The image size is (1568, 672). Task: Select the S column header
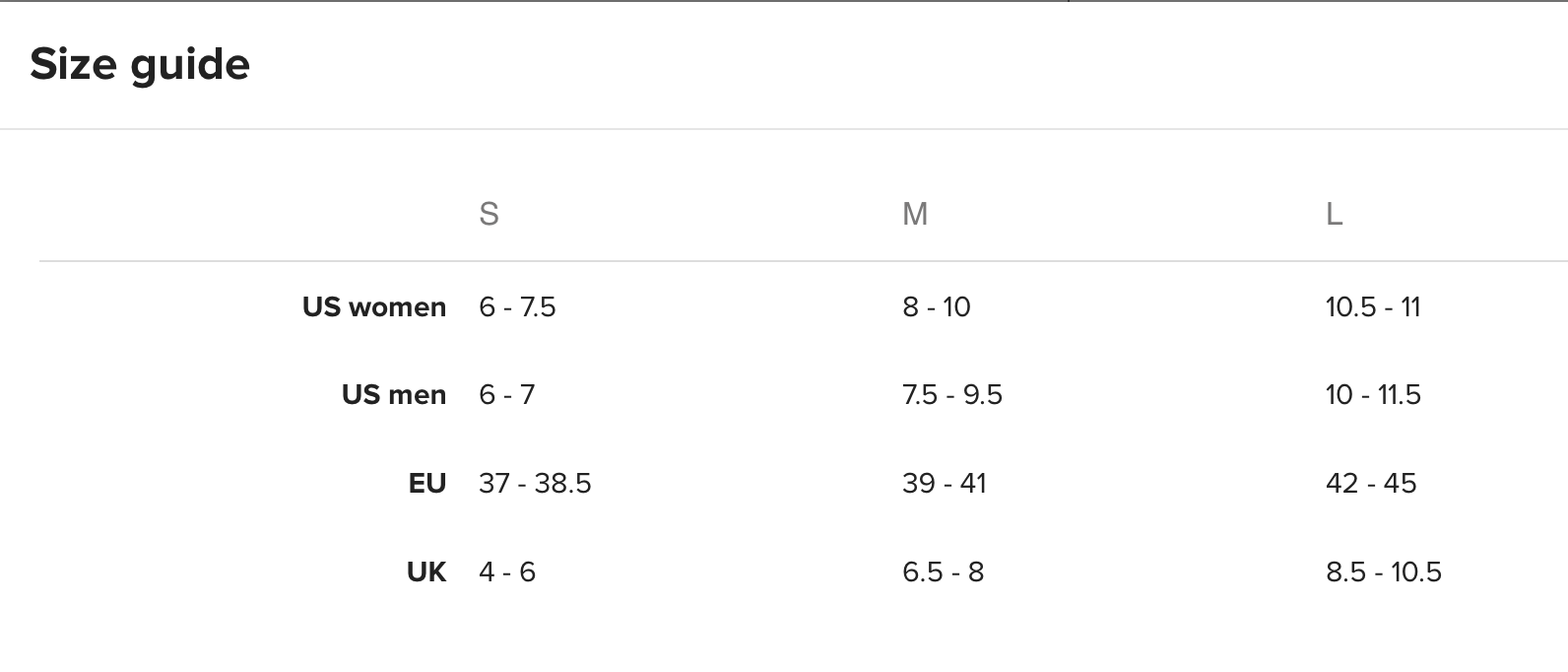[x=489, y=214]
